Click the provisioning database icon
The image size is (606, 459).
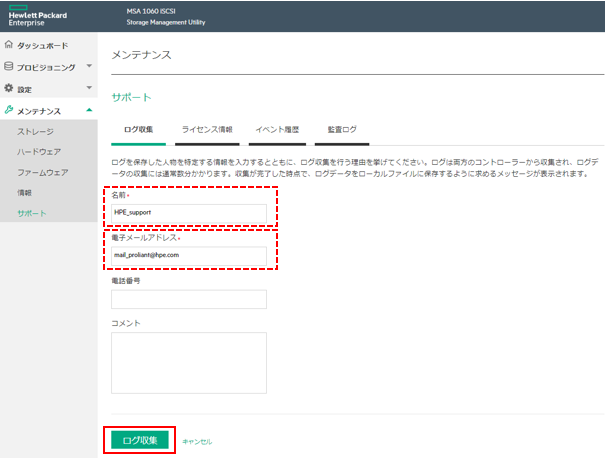(9, 67)
